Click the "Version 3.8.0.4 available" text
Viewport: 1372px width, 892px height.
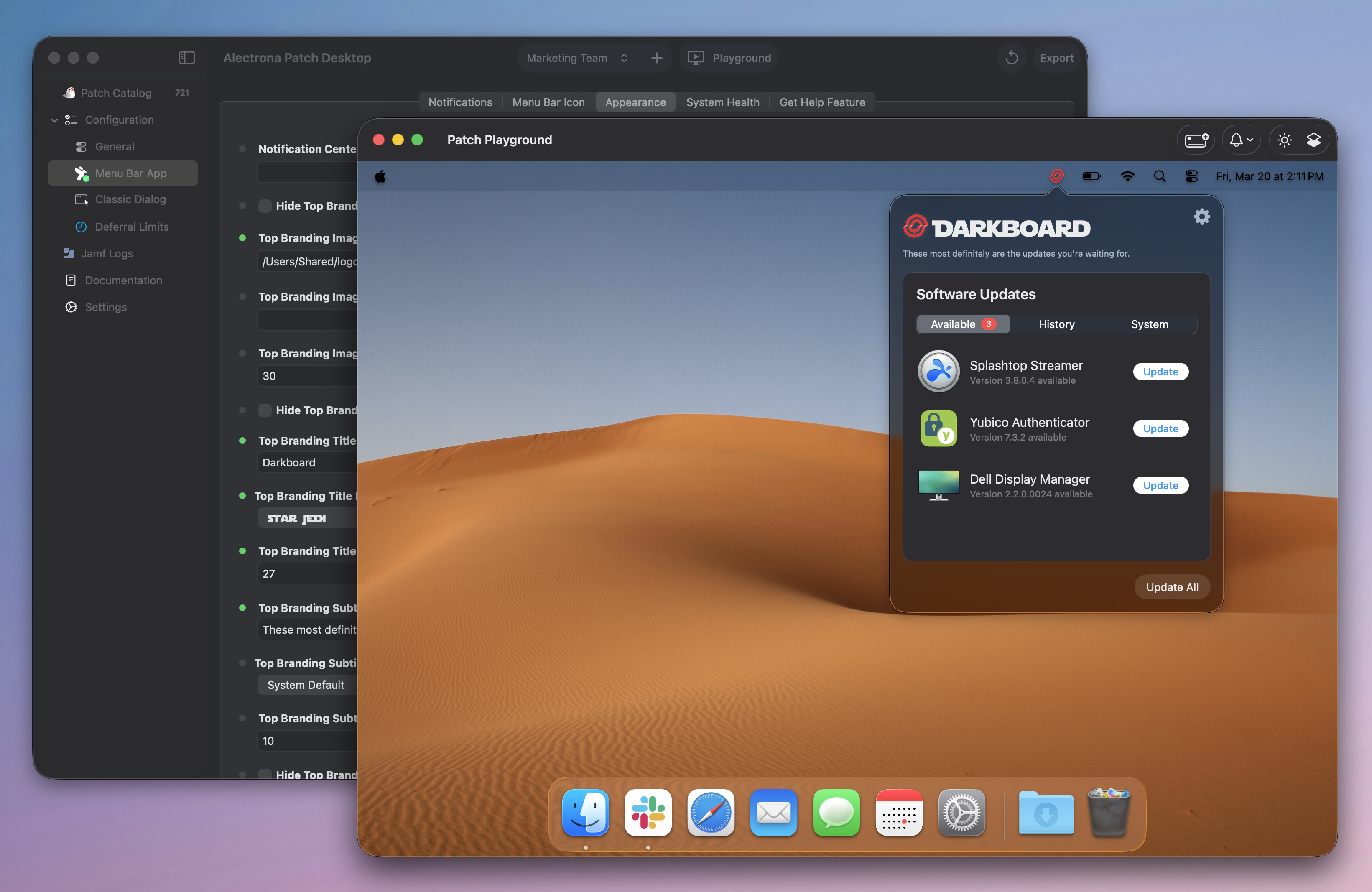[x=1022, y=380]
